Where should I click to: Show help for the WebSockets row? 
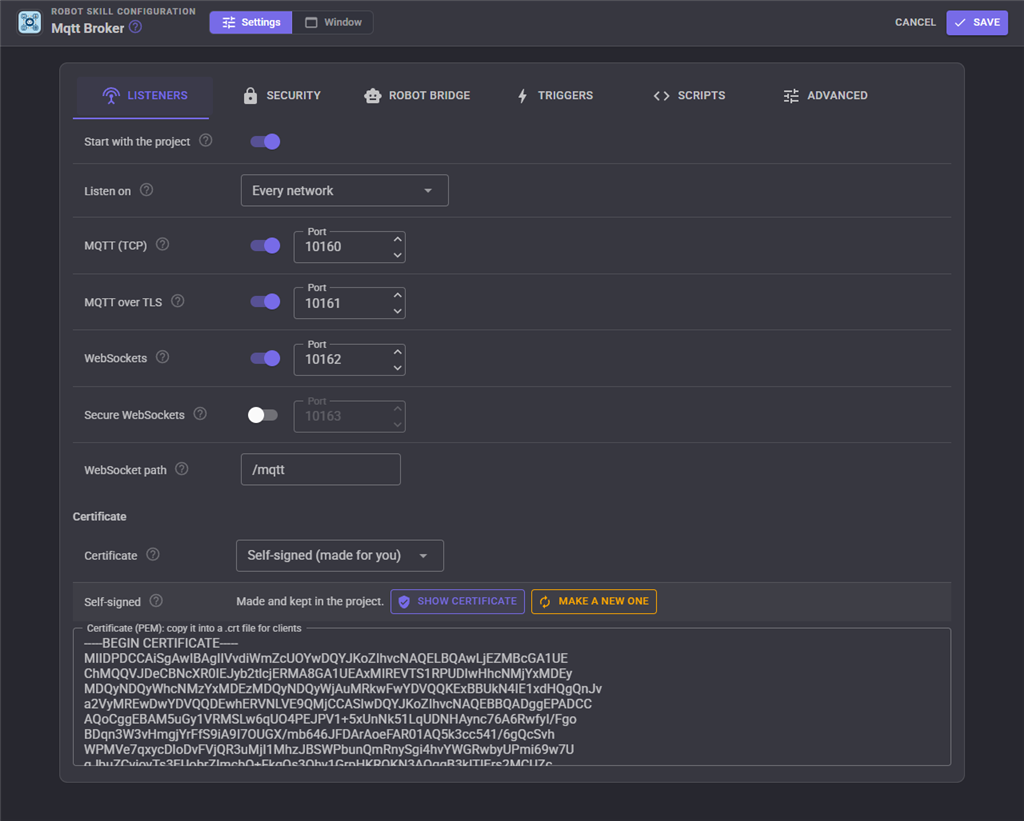pyautogui.click(x=163, y=357)
